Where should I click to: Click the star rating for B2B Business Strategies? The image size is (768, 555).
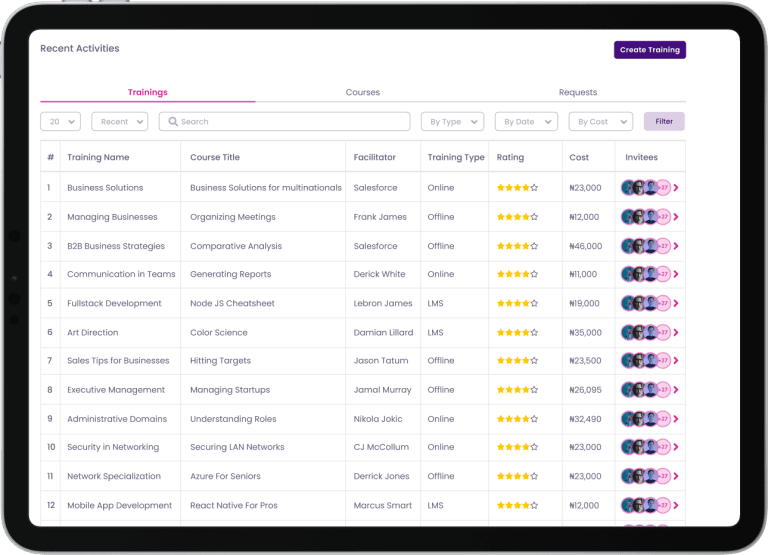coord(517,246)
